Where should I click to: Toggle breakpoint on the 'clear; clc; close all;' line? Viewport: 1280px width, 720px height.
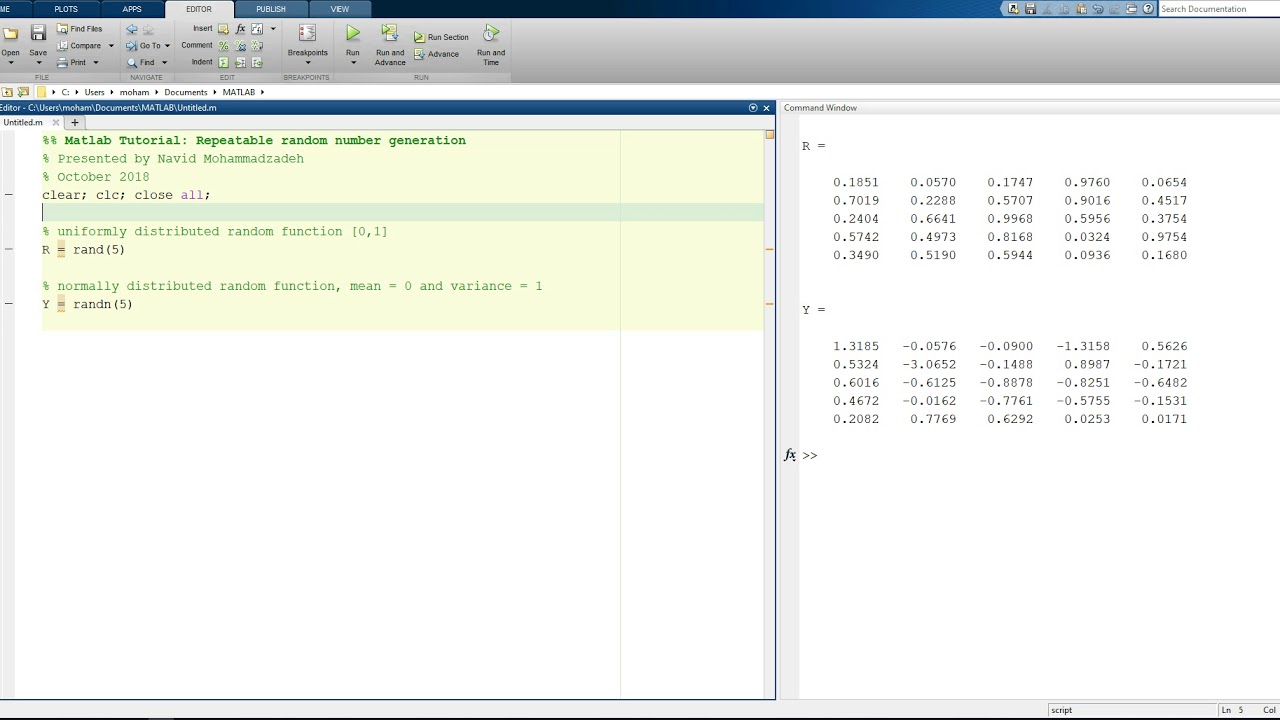coord(8,195)
